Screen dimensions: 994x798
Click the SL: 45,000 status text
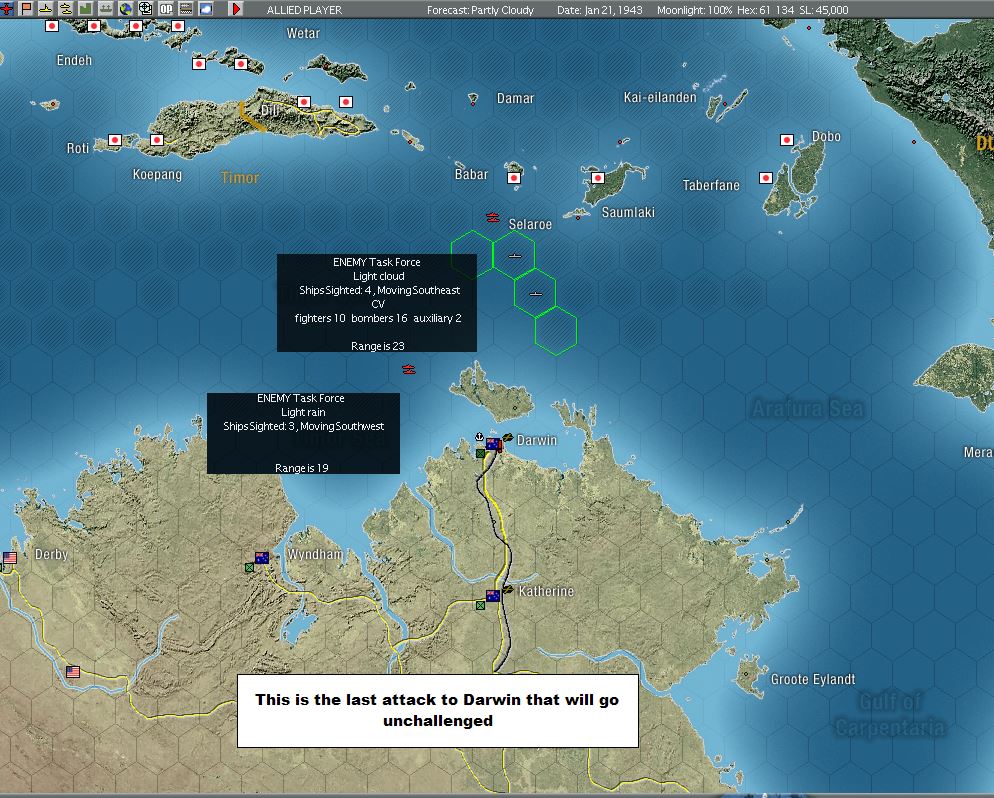click(x=823, y=10)
